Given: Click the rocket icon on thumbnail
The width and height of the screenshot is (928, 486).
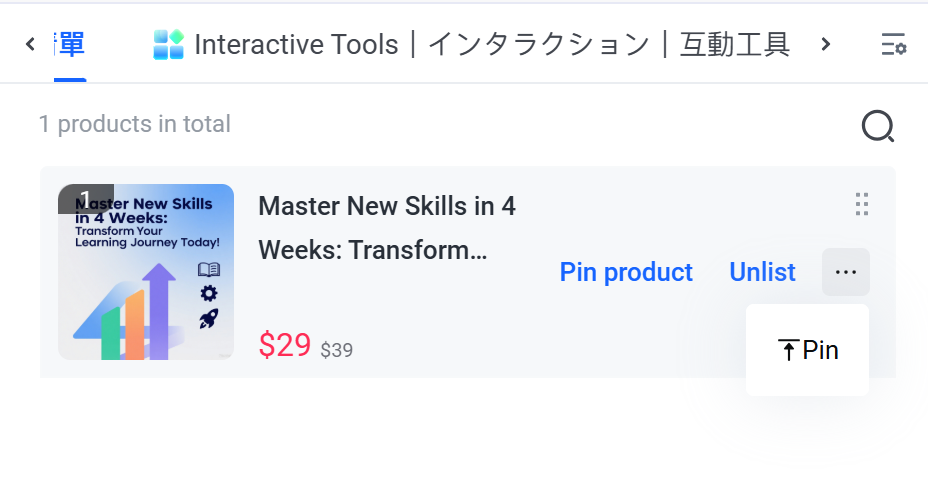Looking at the screenshot, I should point(208,318).
